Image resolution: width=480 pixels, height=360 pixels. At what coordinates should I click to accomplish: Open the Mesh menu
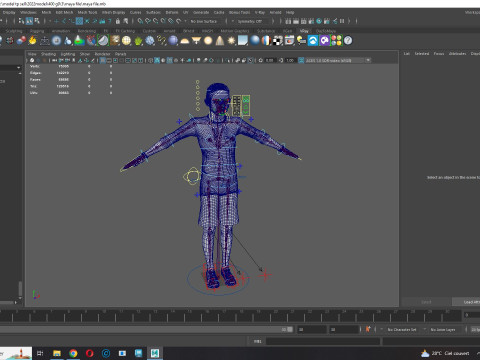pyautogui.click(x=46, y=12)
